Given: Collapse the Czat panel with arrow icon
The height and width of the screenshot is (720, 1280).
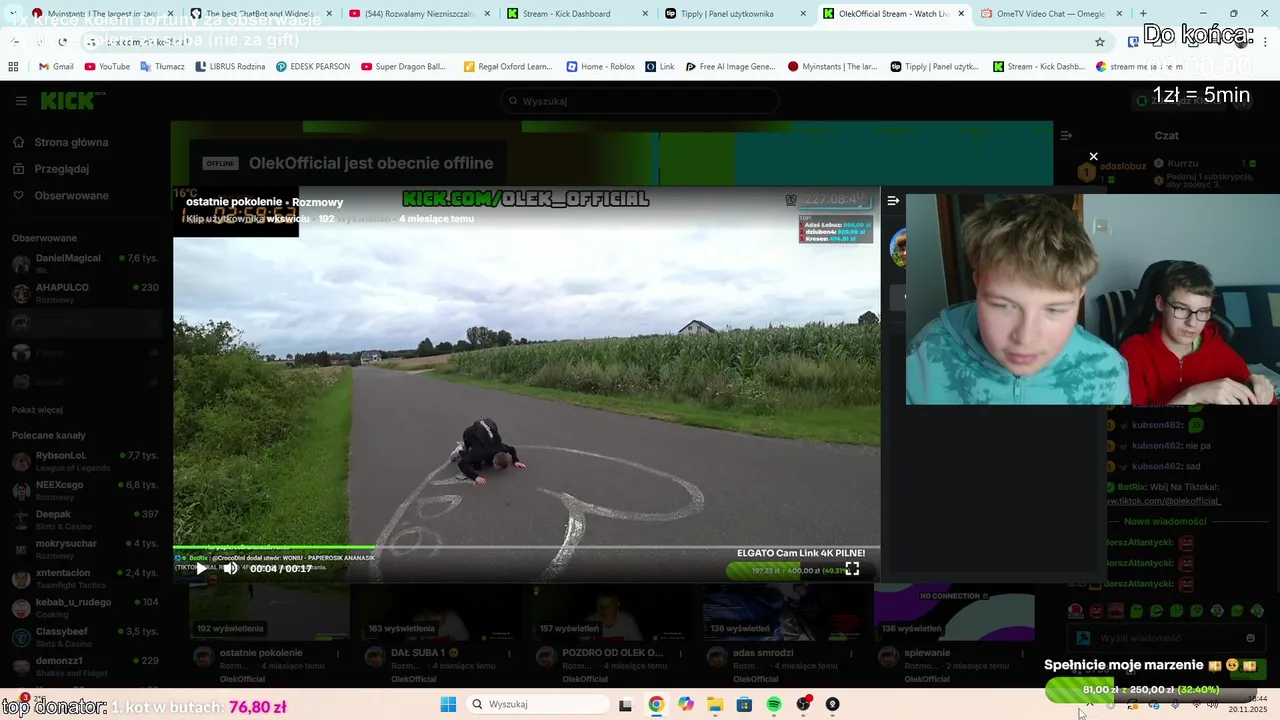Looking at the screenshot, I should (x=1066, y=135).
